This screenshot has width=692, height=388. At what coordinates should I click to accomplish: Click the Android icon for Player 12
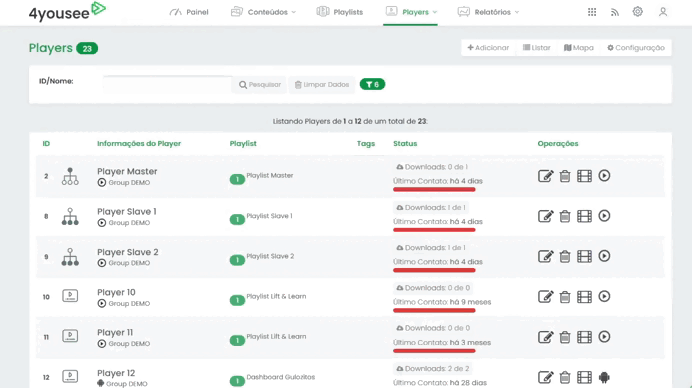(x=604, y=377)
